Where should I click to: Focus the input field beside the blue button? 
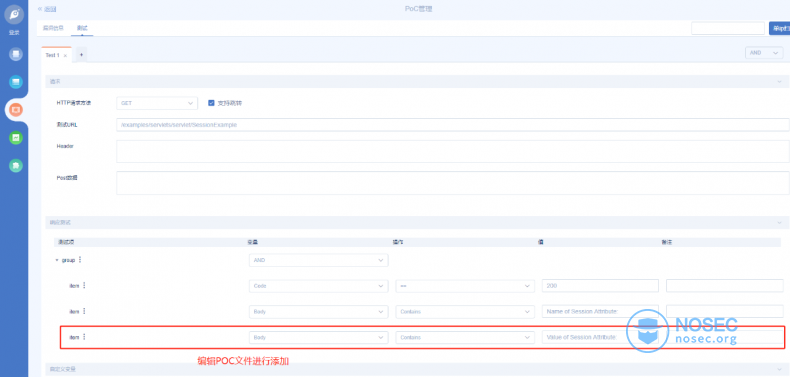(x=728, y=28)
